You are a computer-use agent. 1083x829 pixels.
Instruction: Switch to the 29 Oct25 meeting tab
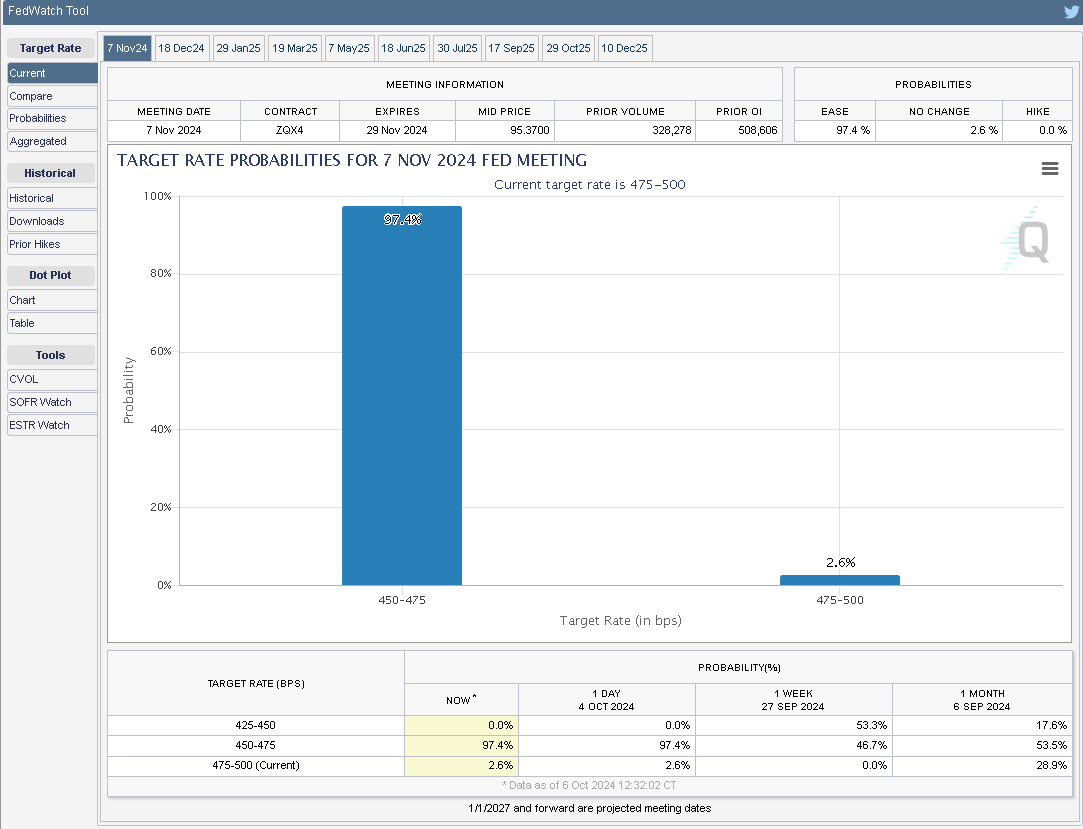pos(568,48)
